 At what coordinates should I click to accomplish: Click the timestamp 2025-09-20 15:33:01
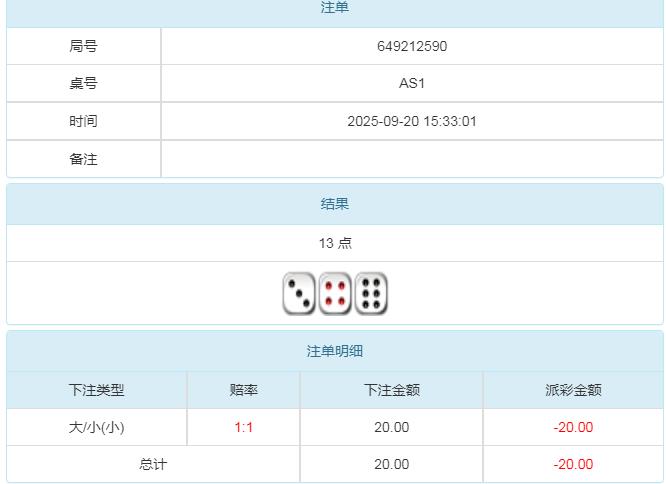[x=412, y=121]
